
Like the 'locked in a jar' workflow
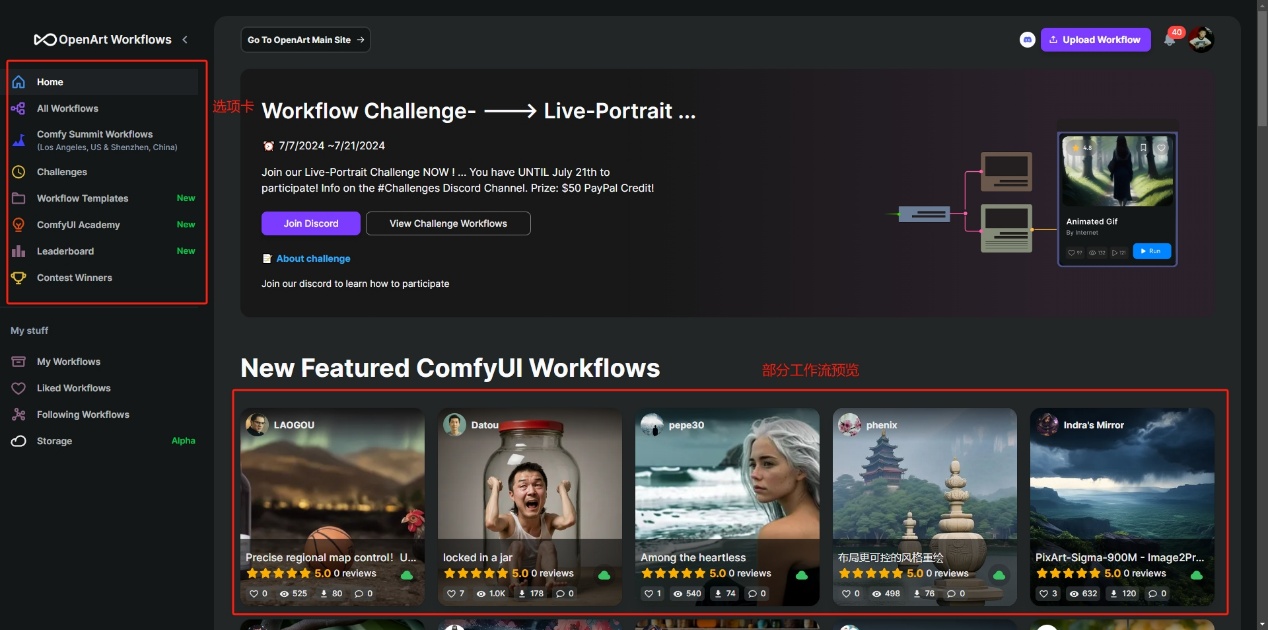tap(450, 594)
